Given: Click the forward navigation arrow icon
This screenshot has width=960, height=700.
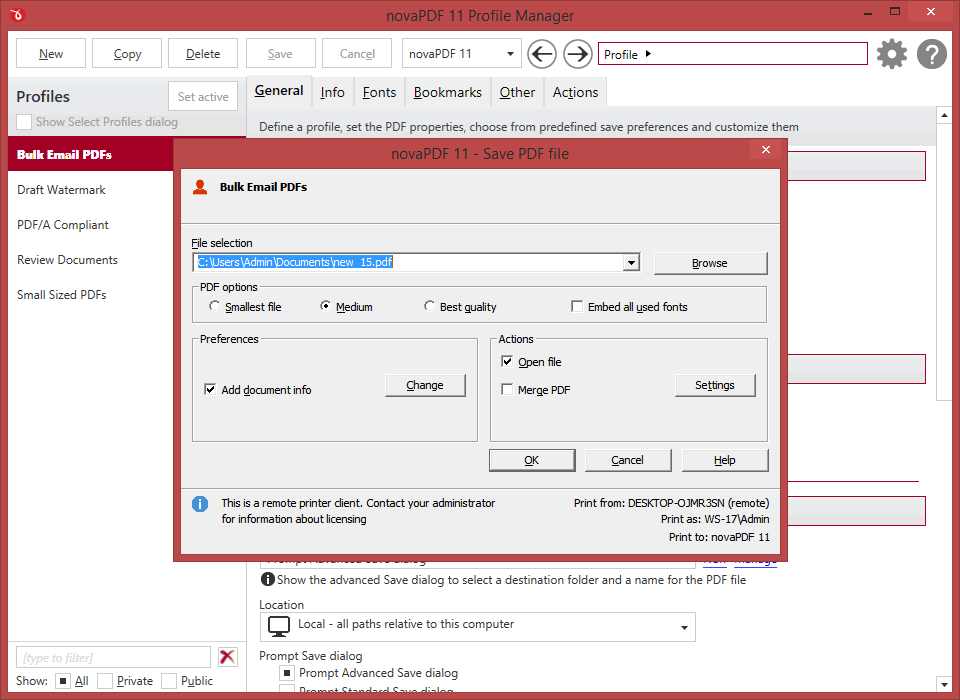Looking at the screenshot, I should click(577, 54).
